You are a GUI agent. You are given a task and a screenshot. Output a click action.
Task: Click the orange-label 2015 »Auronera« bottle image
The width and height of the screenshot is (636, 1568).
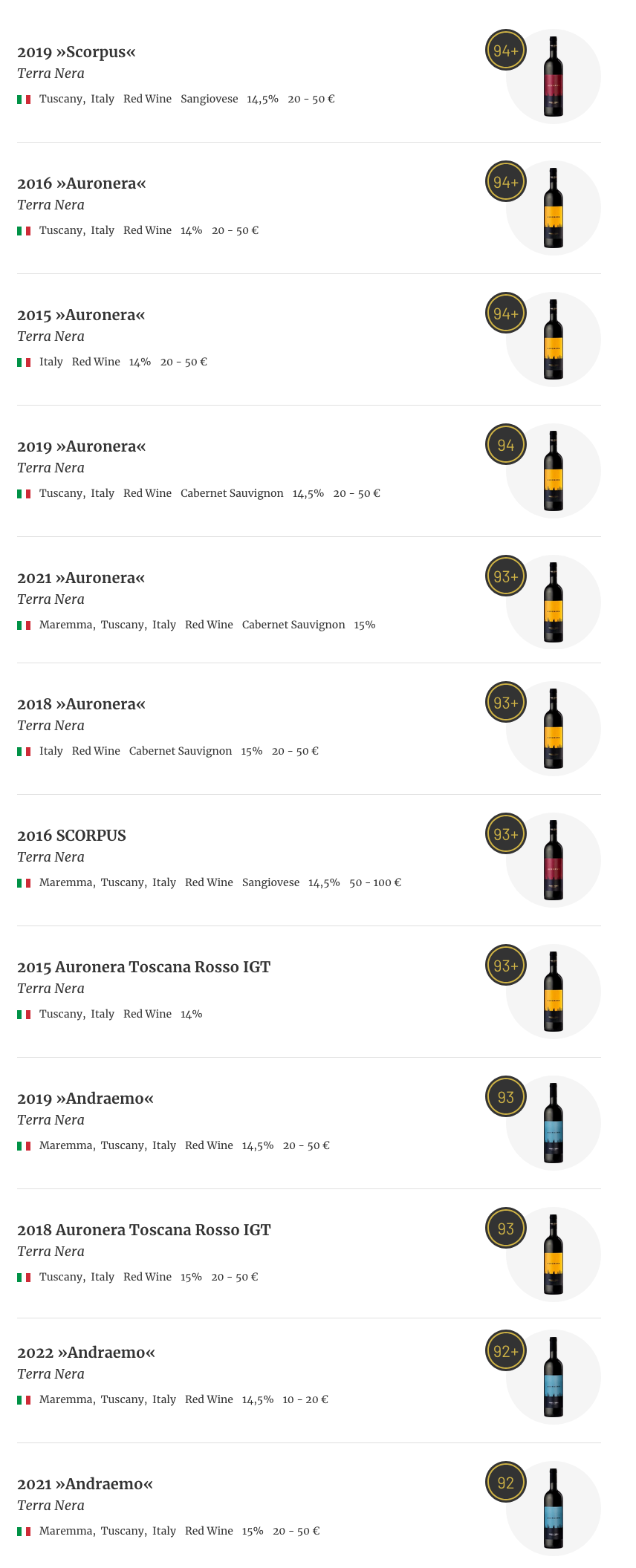[x=554, y=339]
